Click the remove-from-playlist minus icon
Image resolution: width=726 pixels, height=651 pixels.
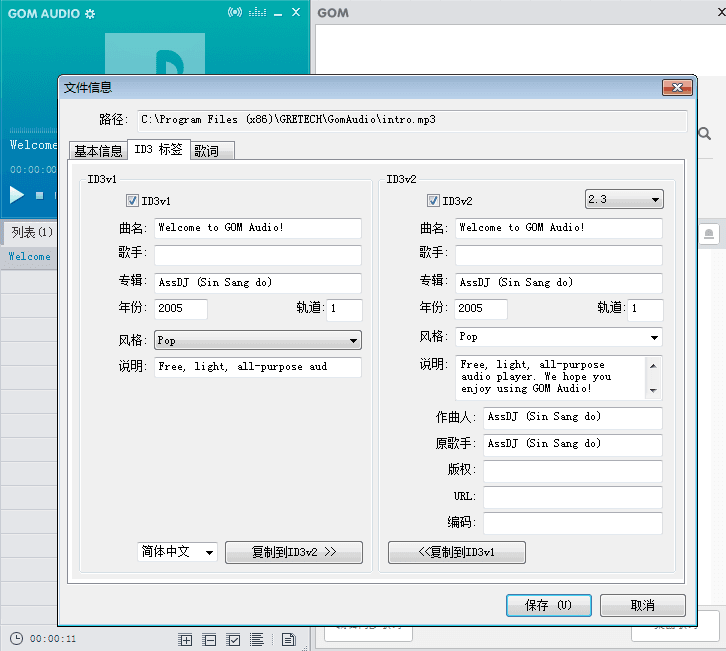pos(209,640)
